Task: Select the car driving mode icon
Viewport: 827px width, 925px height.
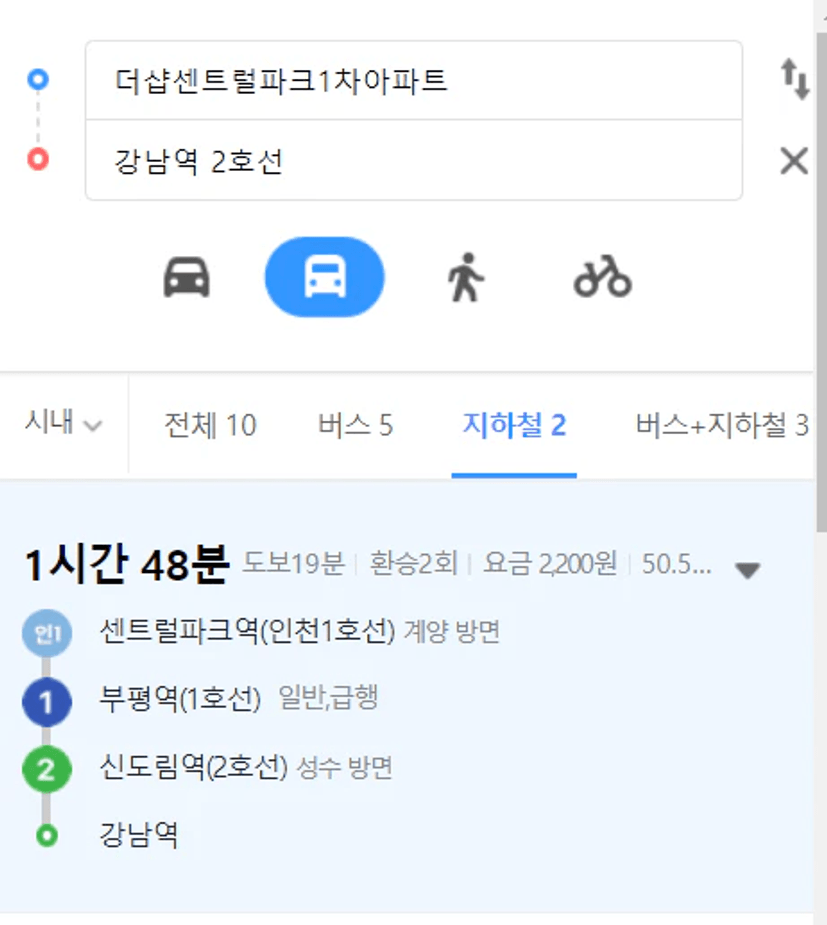Action: (186, 277)
